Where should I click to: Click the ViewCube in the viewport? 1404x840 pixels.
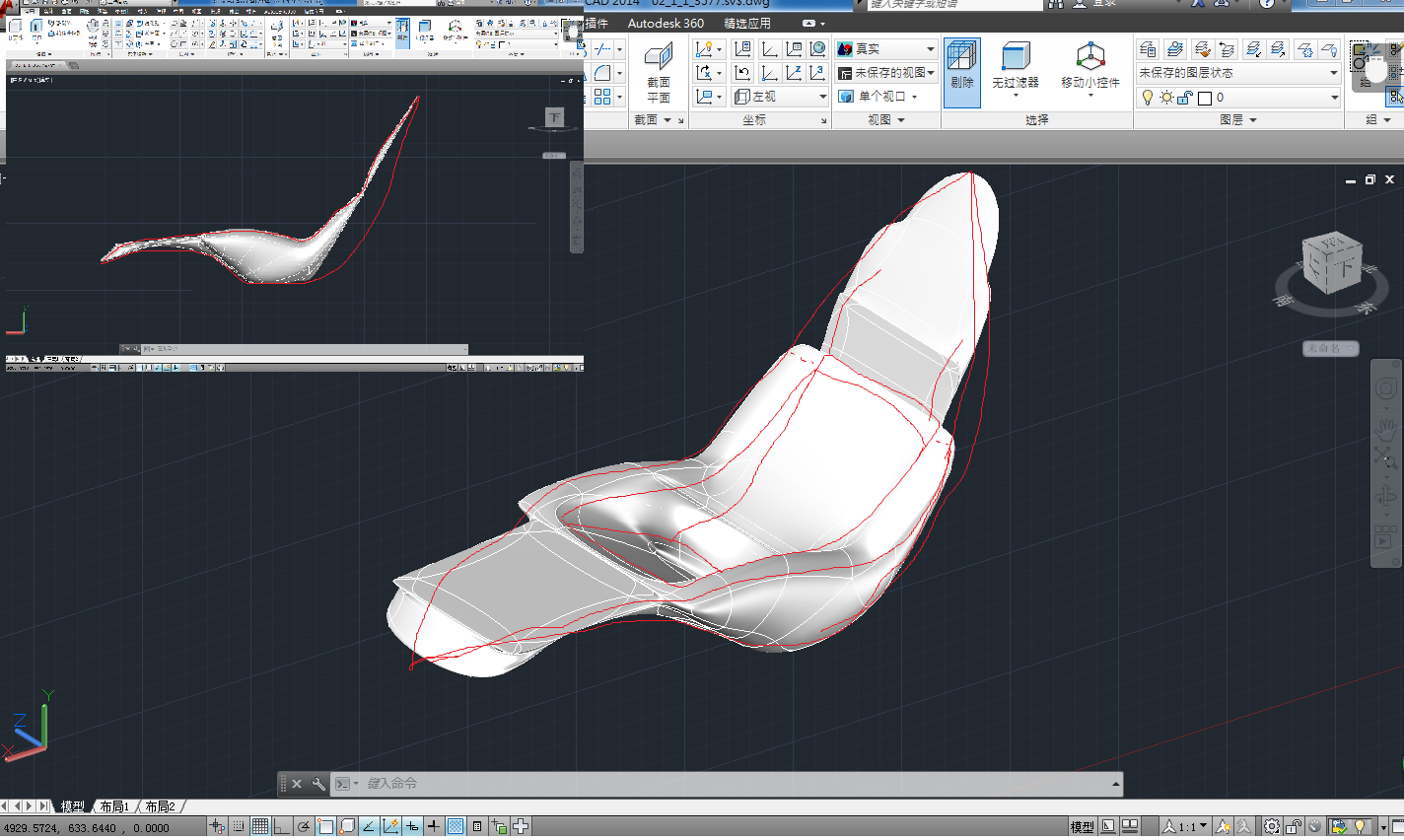point(1331,264)
